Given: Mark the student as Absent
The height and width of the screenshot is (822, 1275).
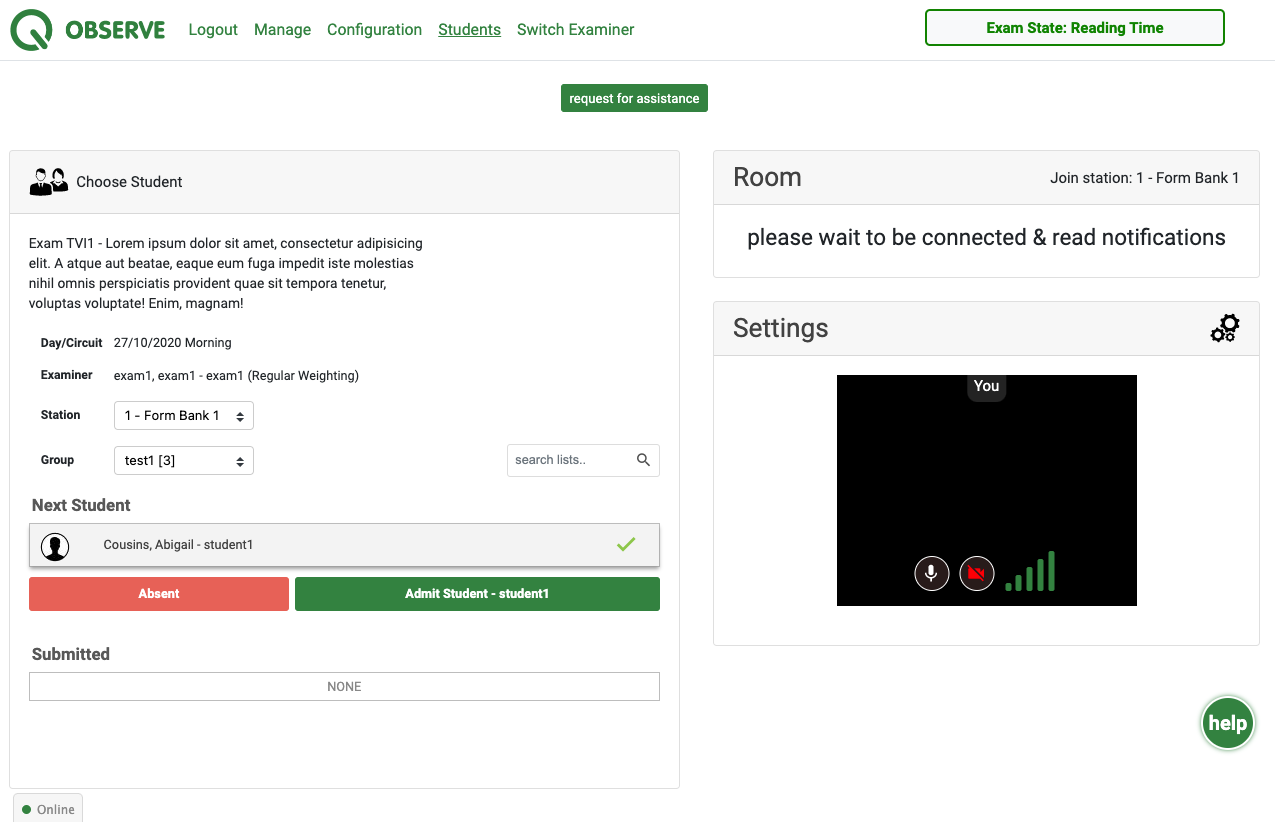Looking at the screenshot, I should tap(159, 594).
